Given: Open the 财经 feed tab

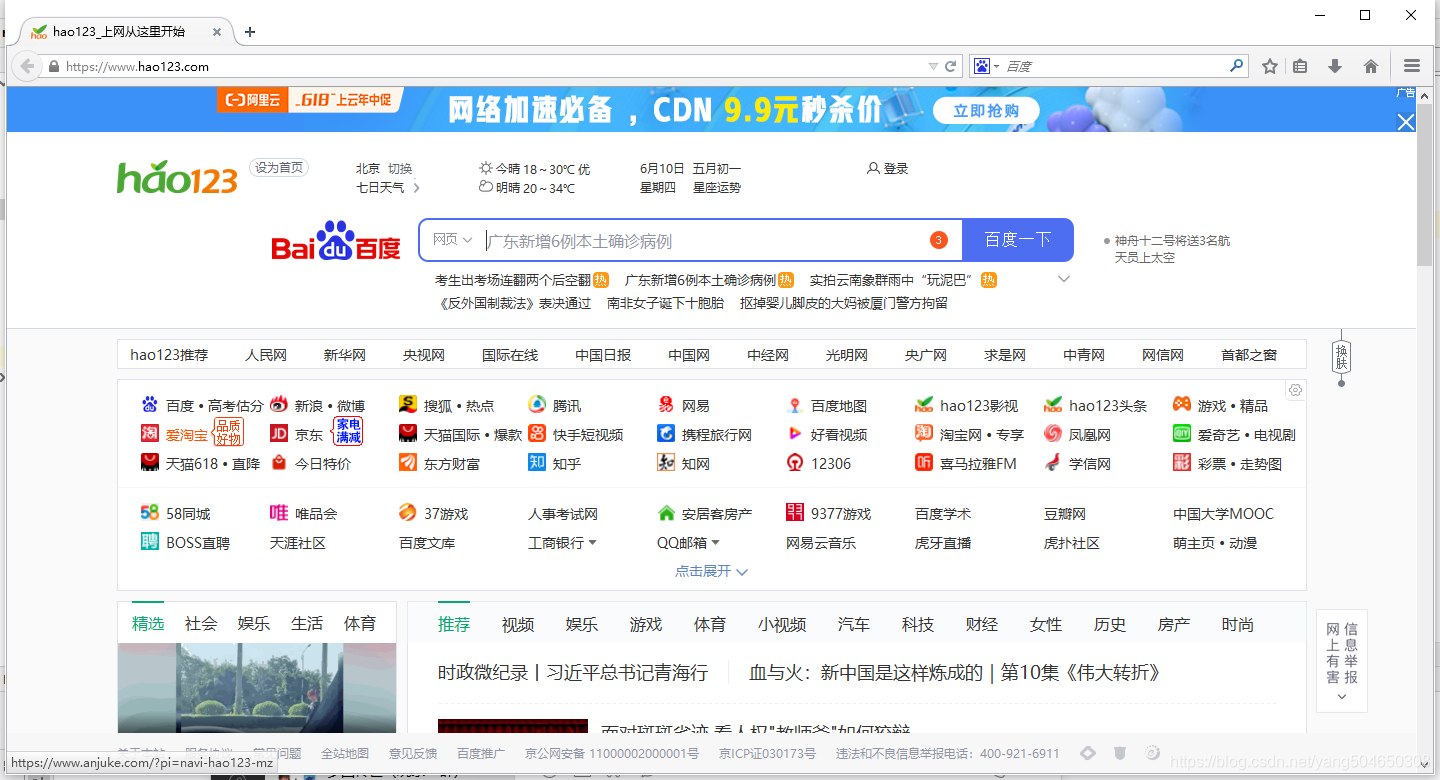Looking at the screenshot, I should [x=982, y=624].
